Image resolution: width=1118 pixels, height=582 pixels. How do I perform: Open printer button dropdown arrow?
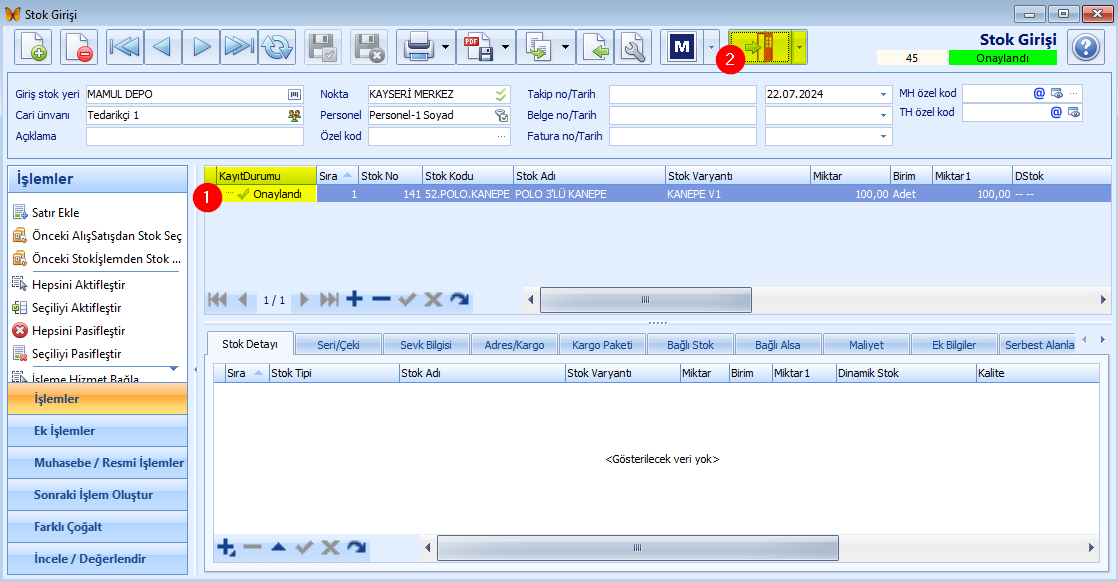[446, 48]
